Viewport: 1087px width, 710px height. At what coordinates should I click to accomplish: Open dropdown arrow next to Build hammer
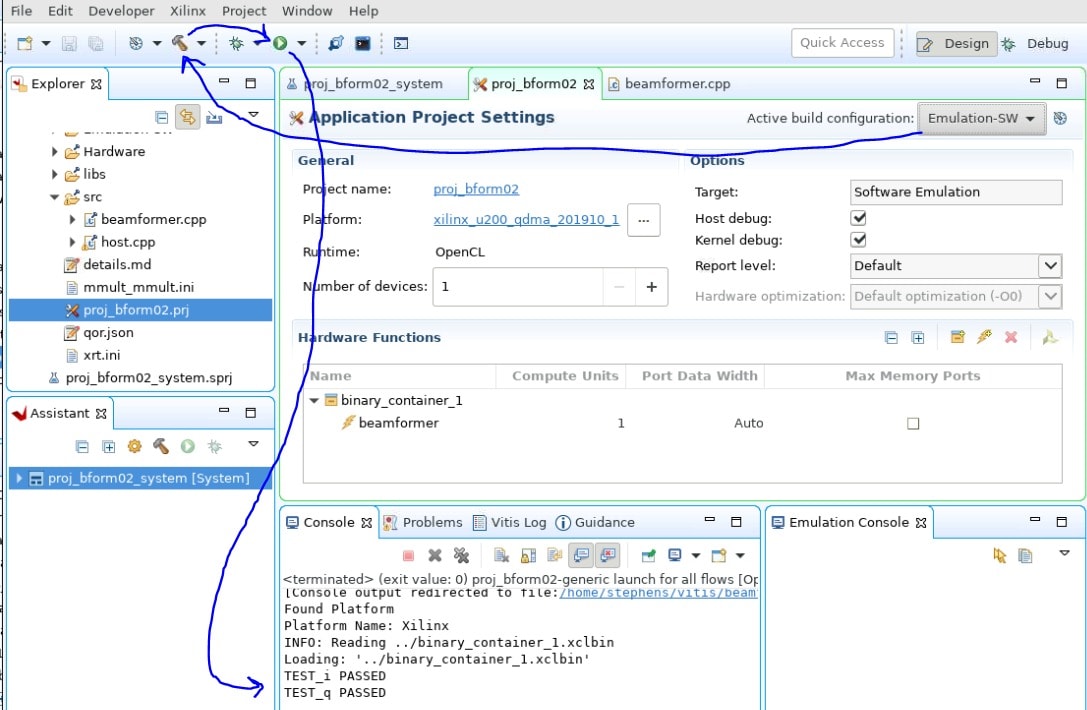(201, 43)
